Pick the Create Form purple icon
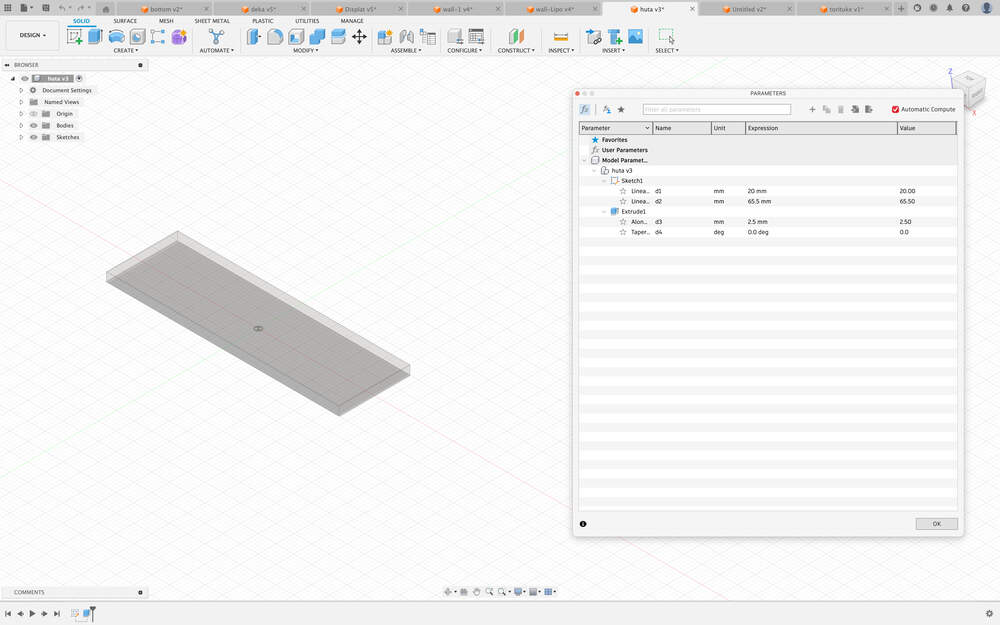The height and width of the screenshot is (625, 1000). 179,36
